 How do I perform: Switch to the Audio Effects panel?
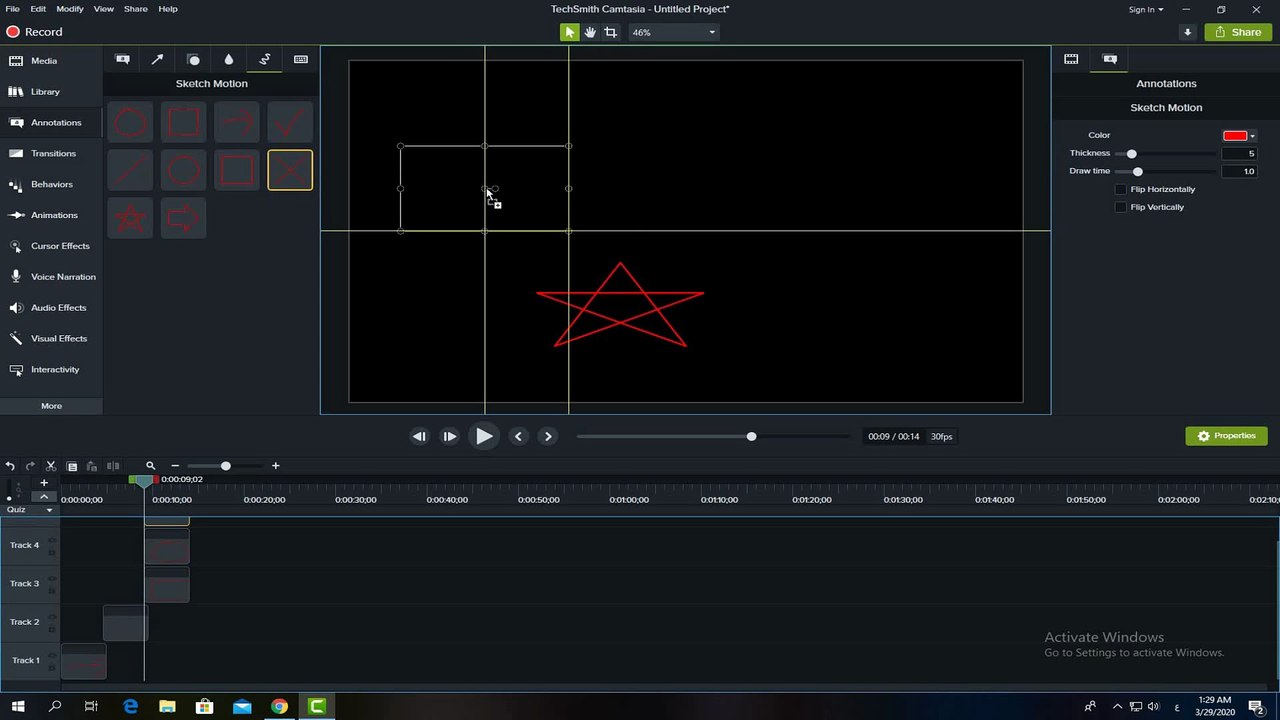coord(51,308)
